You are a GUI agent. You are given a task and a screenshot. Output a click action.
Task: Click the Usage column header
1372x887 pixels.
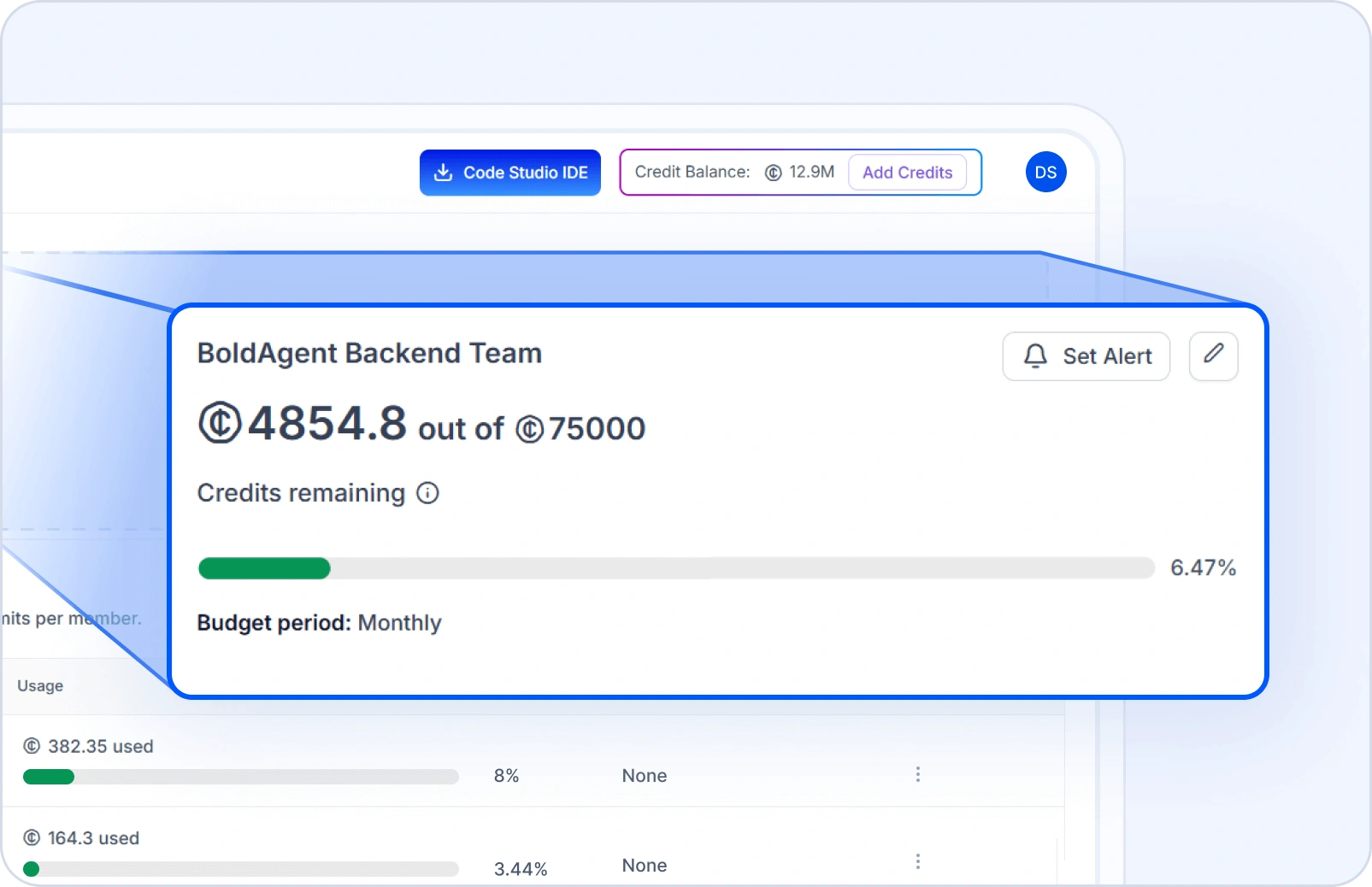click(40, 686)
